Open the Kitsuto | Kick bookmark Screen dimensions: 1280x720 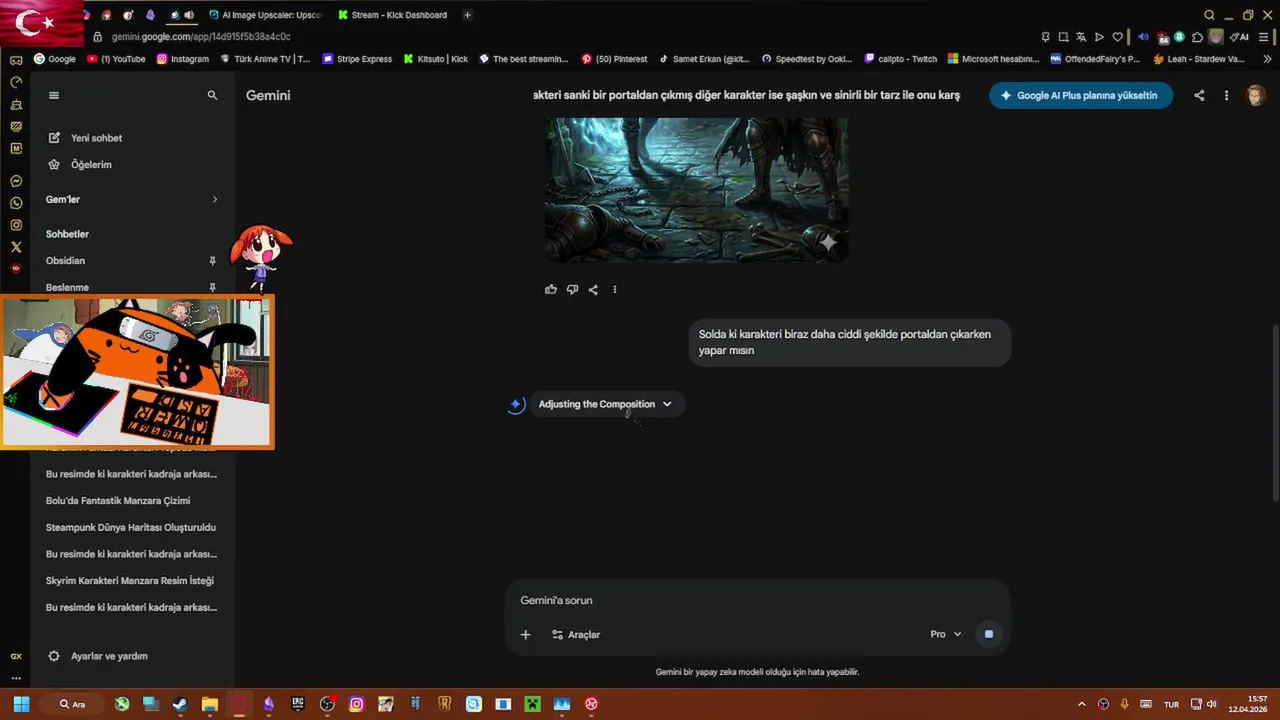click(436, 59)
